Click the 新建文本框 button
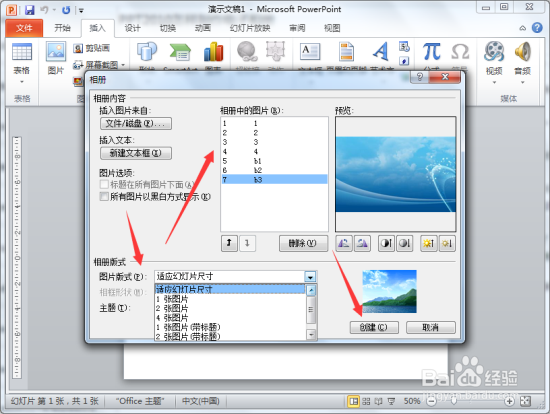This screenshot has width=550, height=414. point(136,153)
